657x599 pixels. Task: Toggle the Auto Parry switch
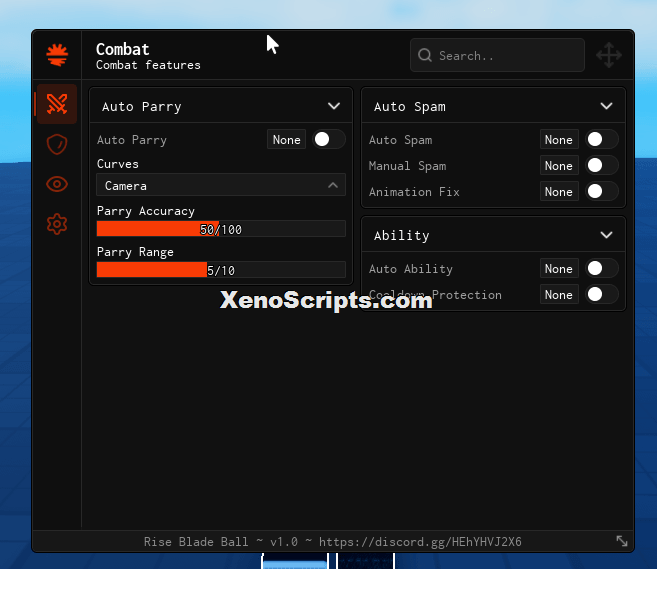(329, 139)
